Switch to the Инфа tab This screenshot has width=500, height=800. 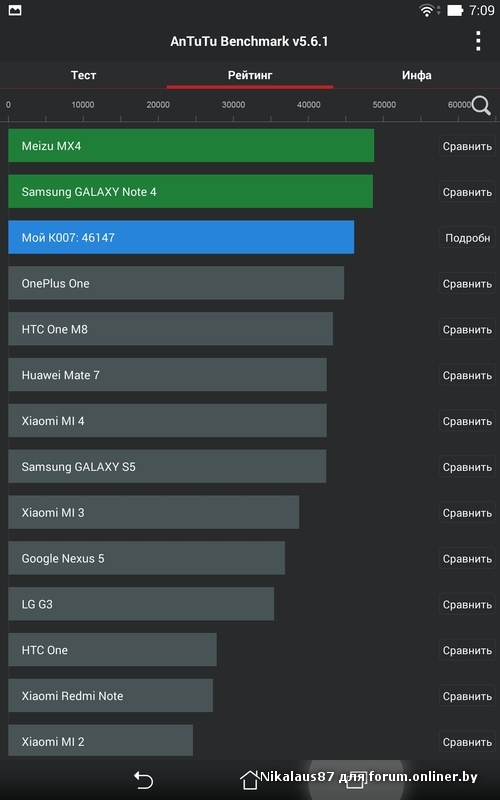(416, 75)
